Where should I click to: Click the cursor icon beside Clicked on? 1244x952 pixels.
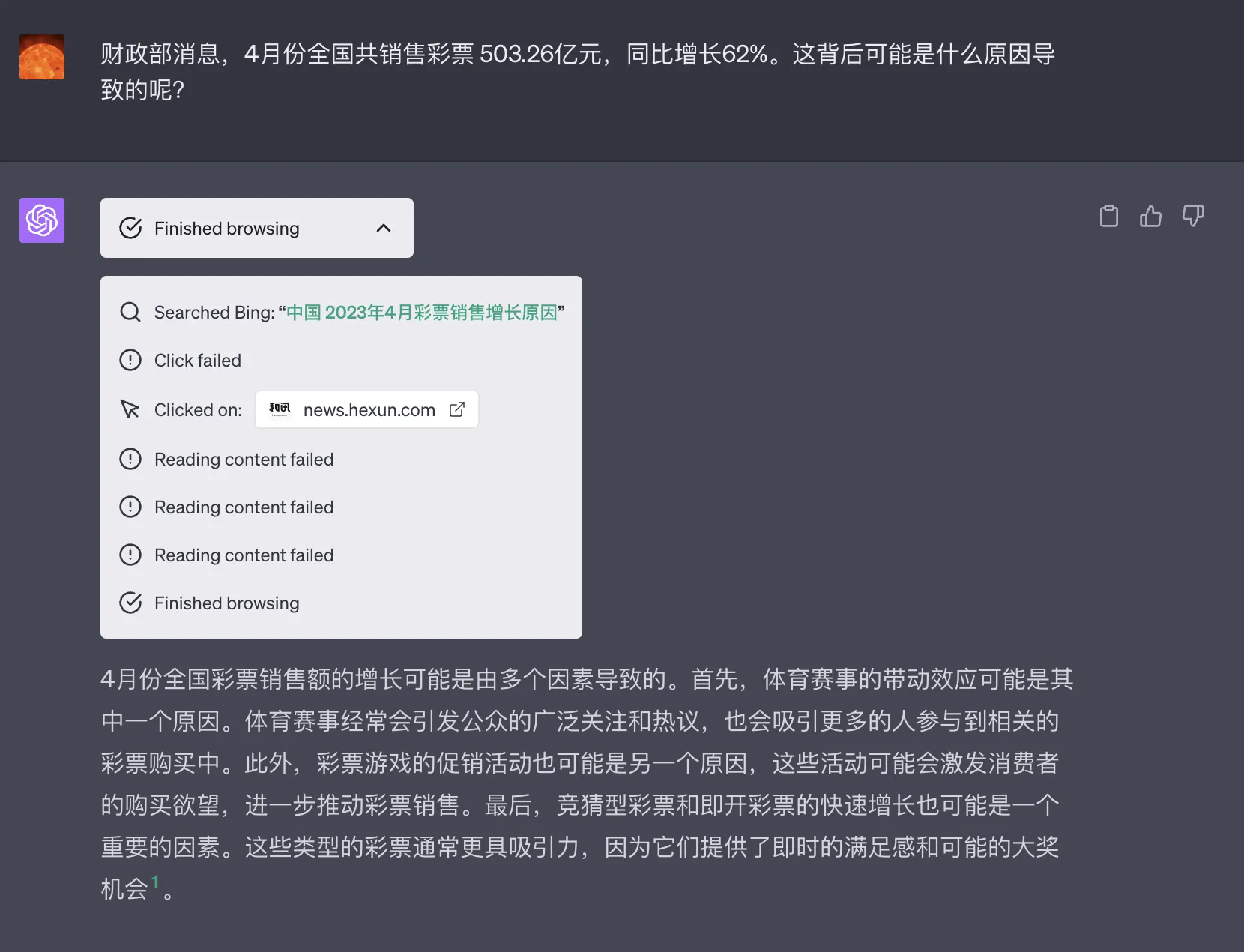130,409
